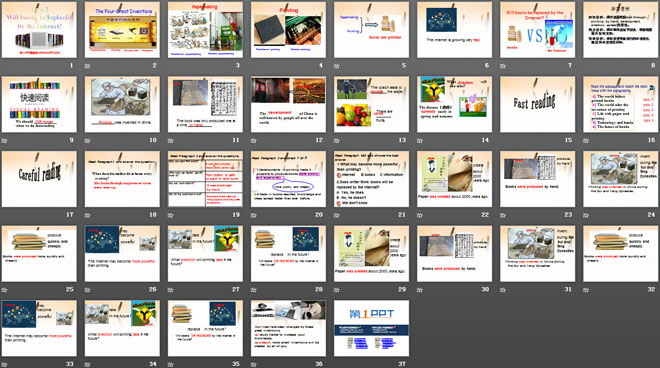660x368 pixels.
Task: Select the Papermaking slide 3 thumbnail
Action: click(205, 30)
